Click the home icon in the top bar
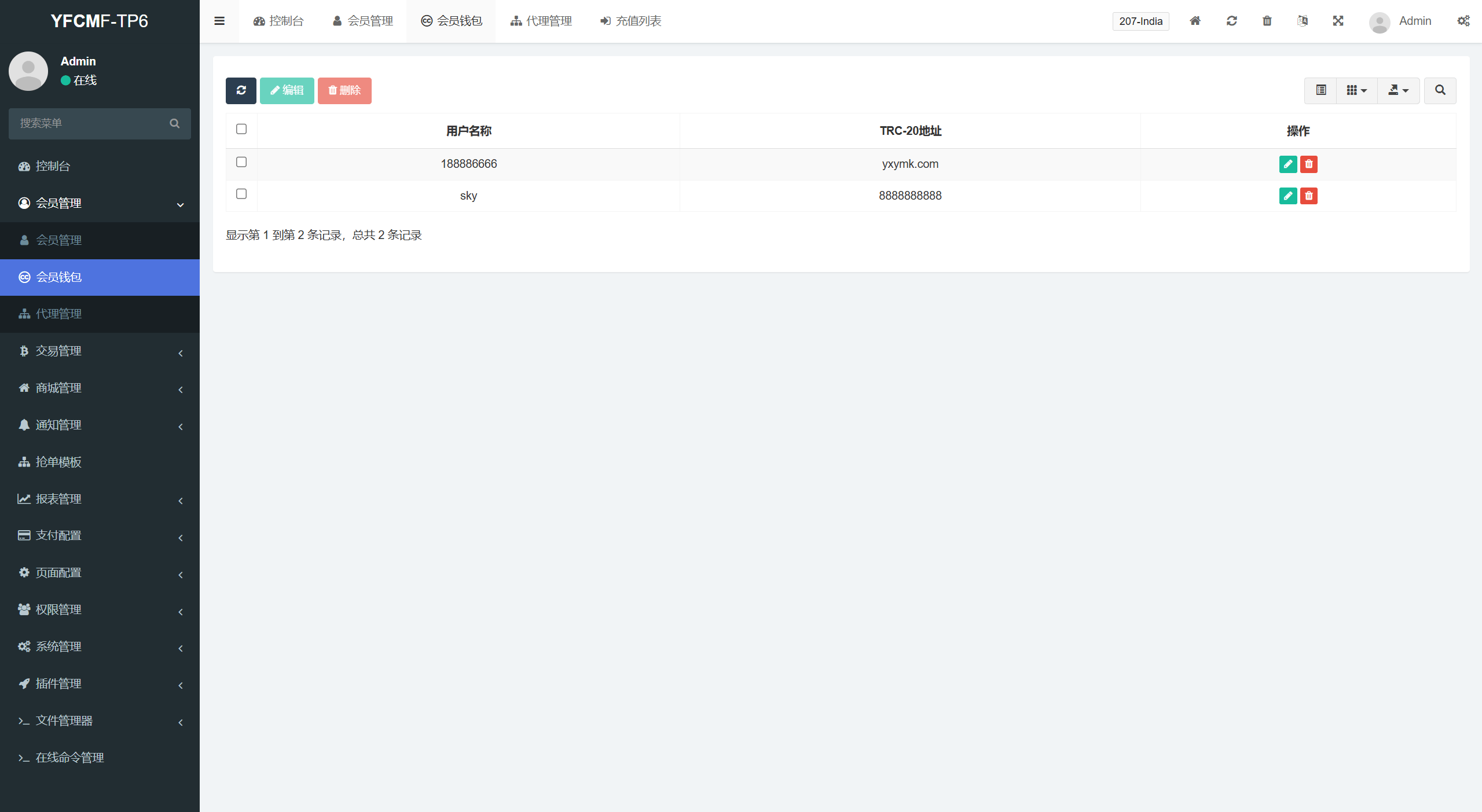 pos(1195,21)
